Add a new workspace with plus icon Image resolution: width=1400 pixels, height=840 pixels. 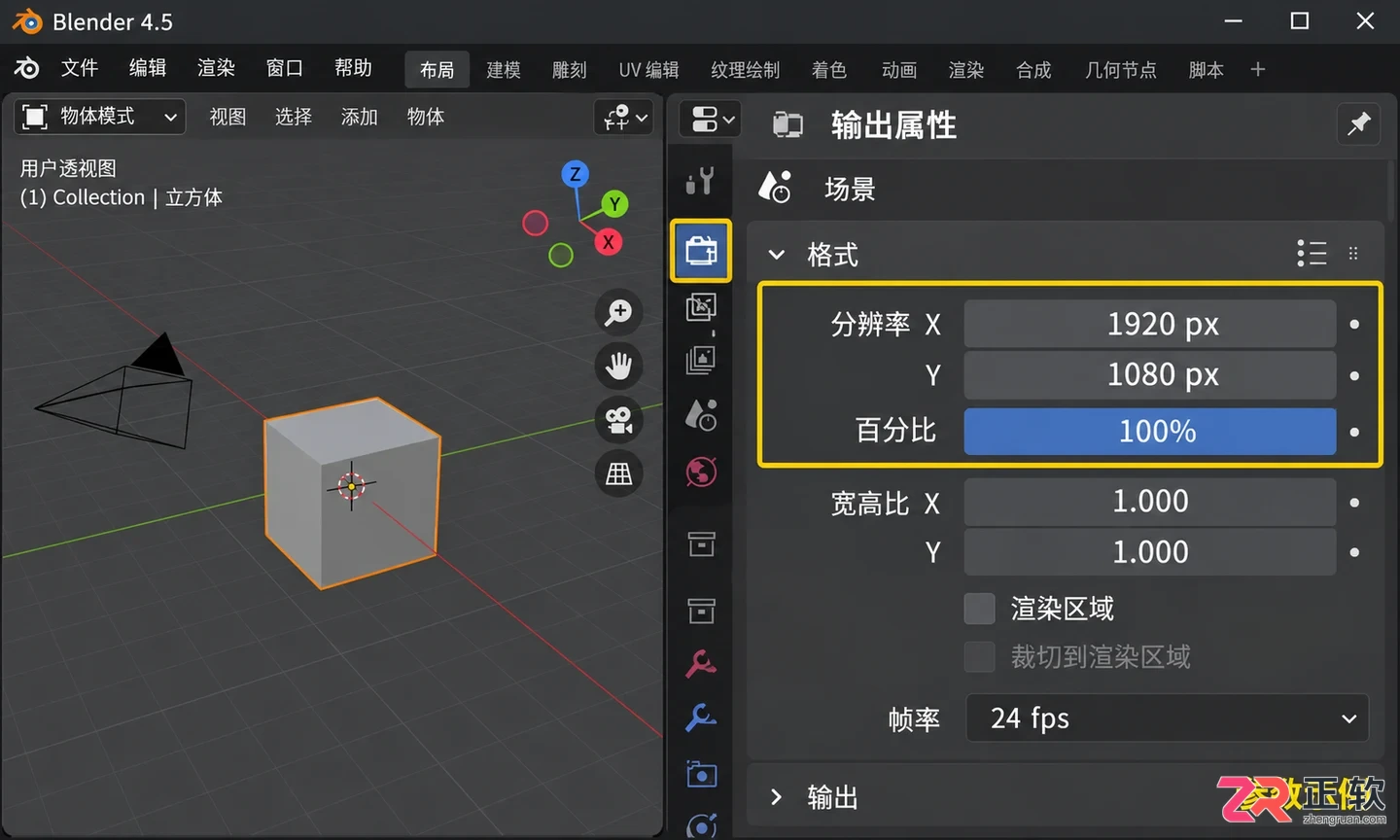pos(1258,69)
